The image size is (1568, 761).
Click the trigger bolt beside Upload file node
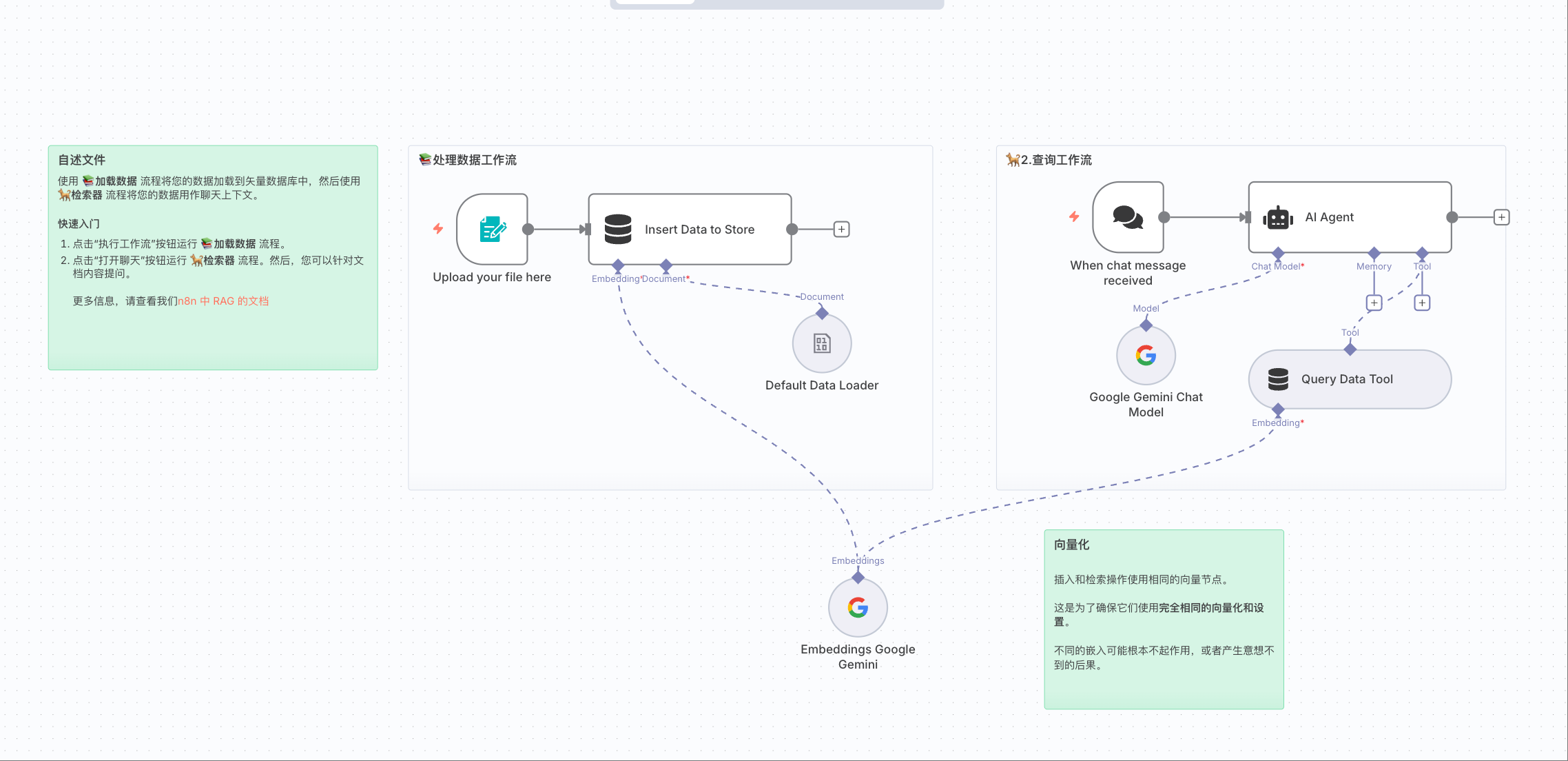click(x=438, y=228)
